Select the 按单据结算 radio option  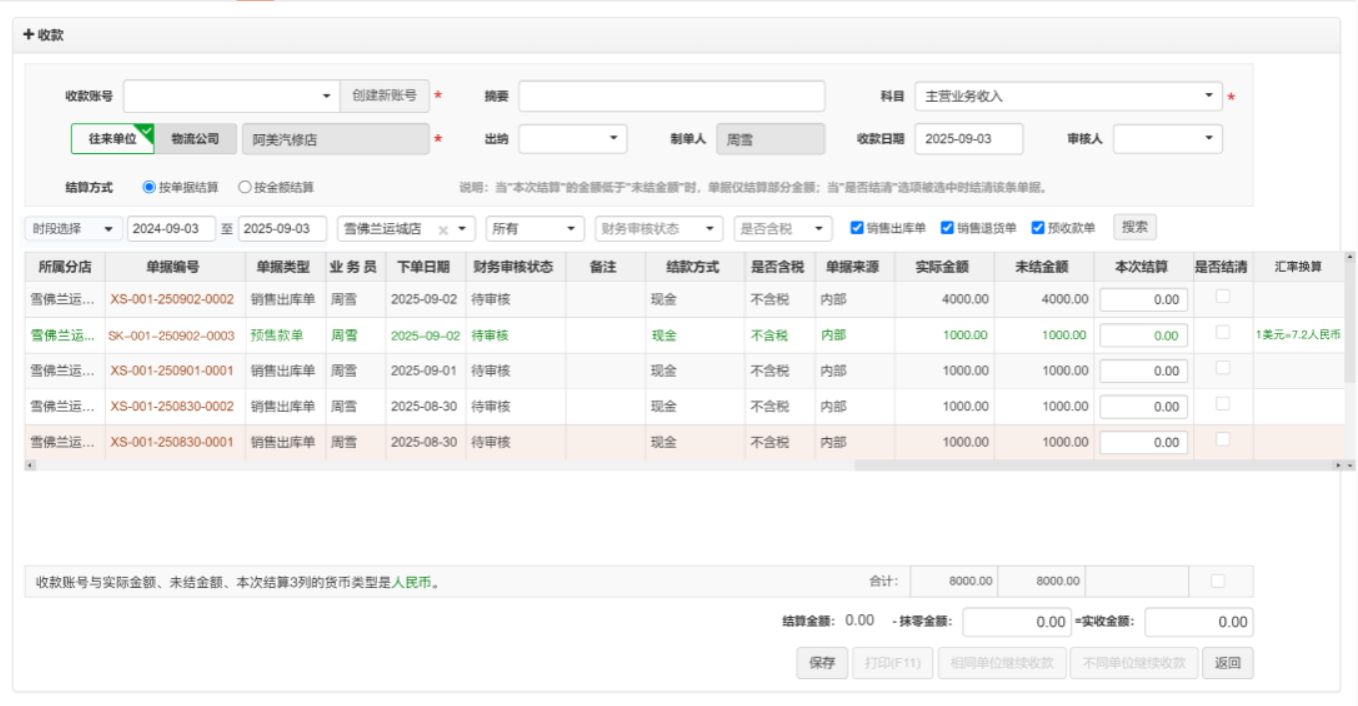(x=150, y=187)
